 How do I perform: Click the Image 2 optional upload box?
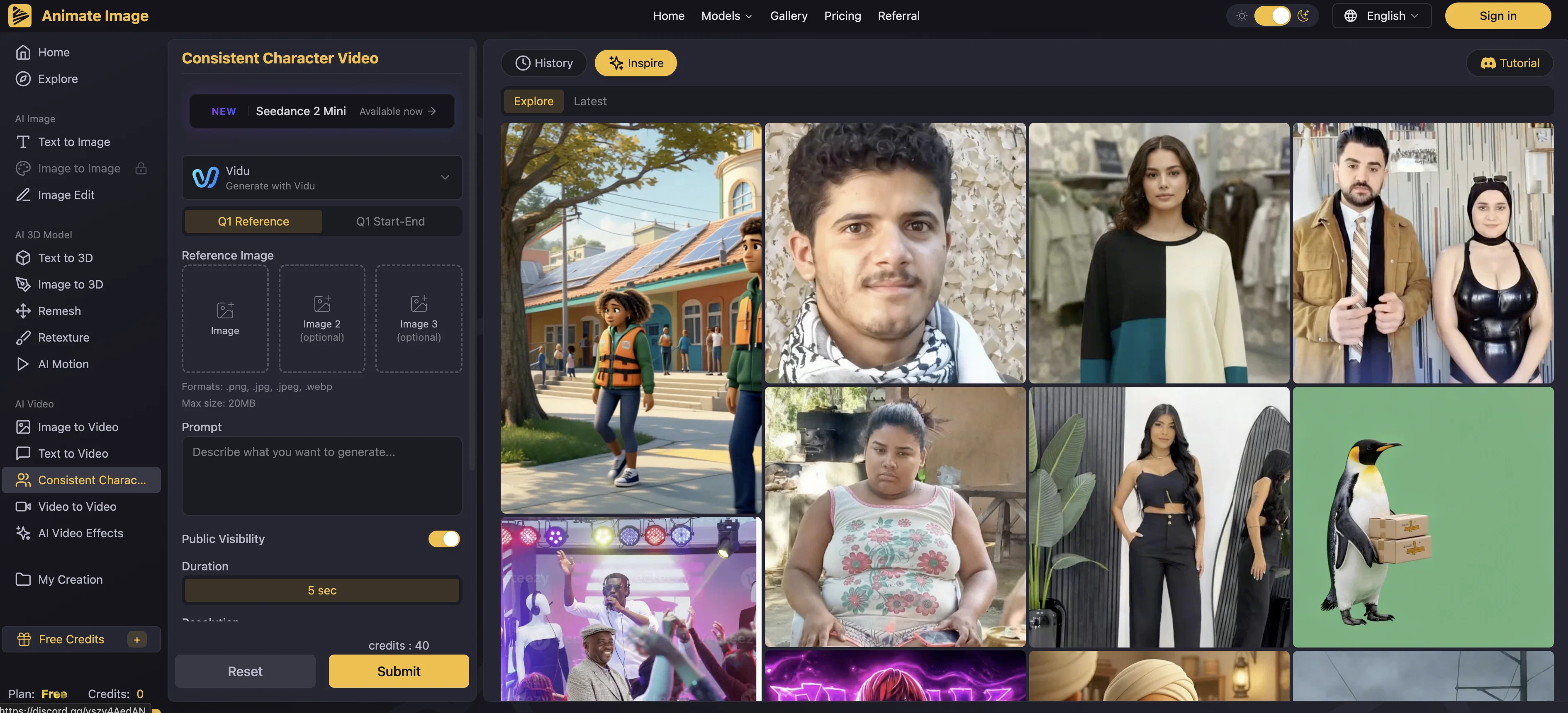[322, 319]
